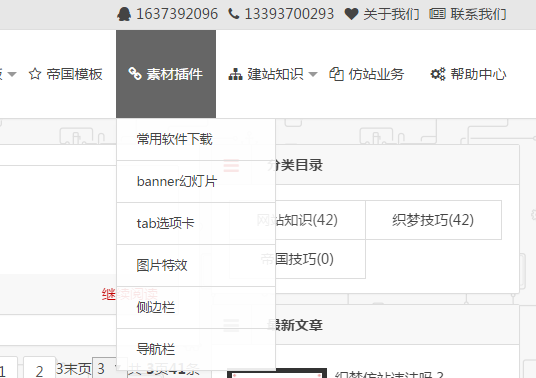Expand the dropdown arrow left of 帝国模板
Screen dimensions: 536x378
[12, 74]
